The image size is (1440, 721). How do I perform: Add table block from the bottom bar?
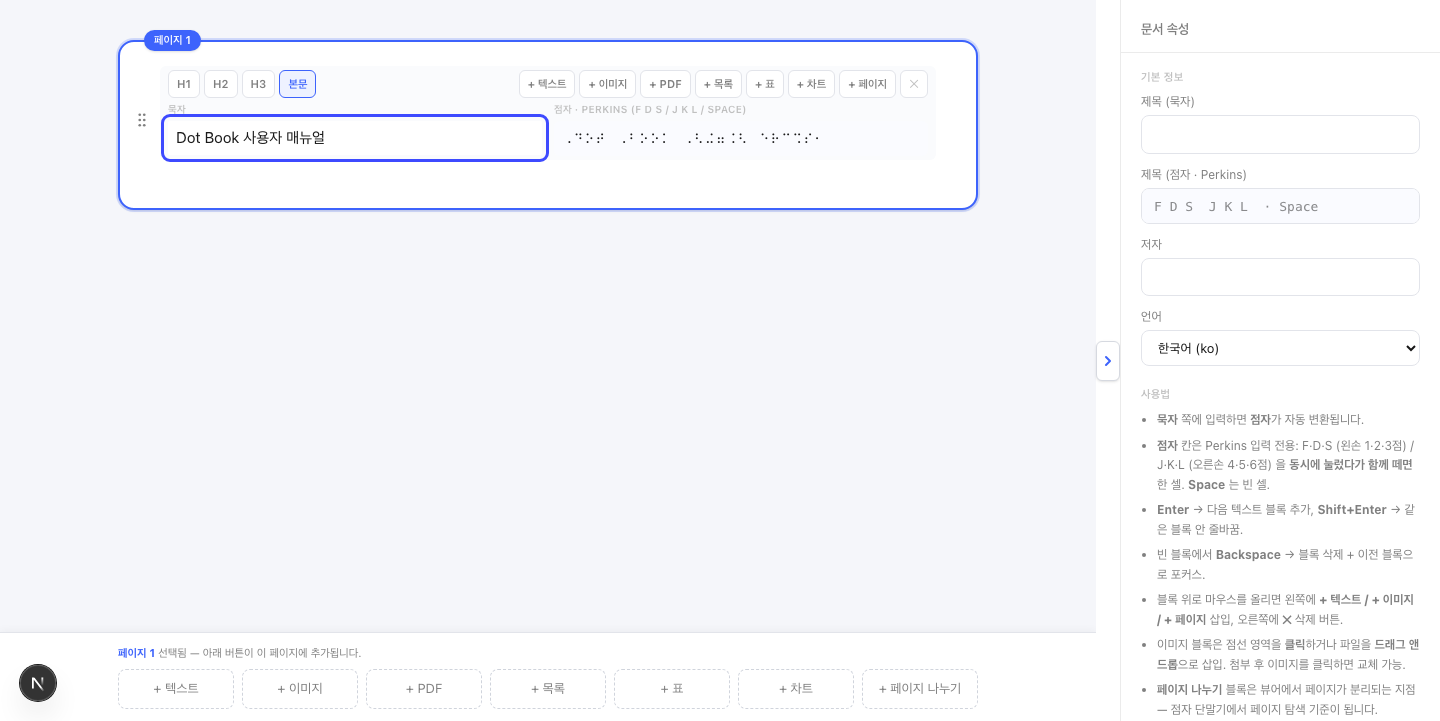[672, 689]
